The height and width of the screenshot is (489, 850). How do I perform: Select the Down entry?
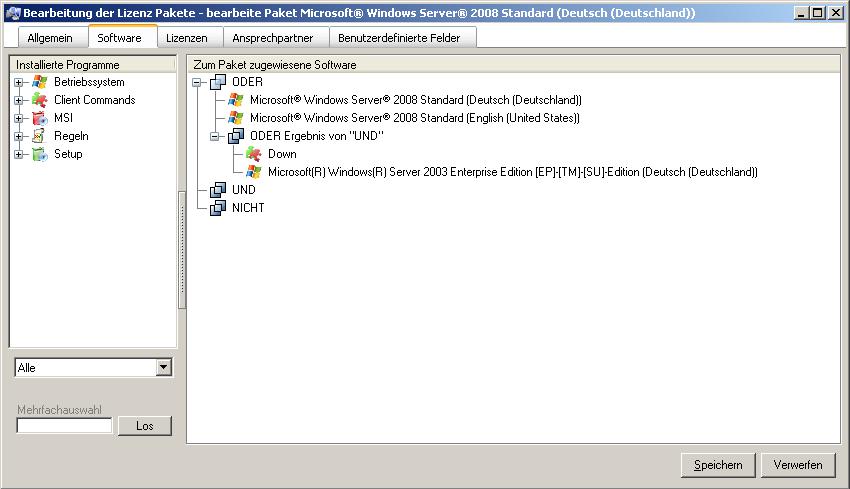(282, 154)
